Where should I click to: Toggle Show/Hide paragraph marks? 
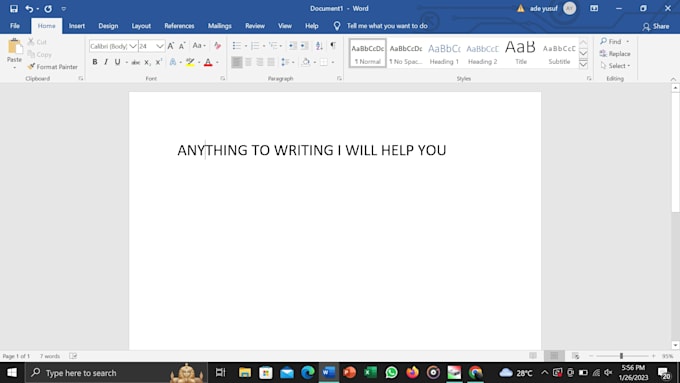pos(333,45)
